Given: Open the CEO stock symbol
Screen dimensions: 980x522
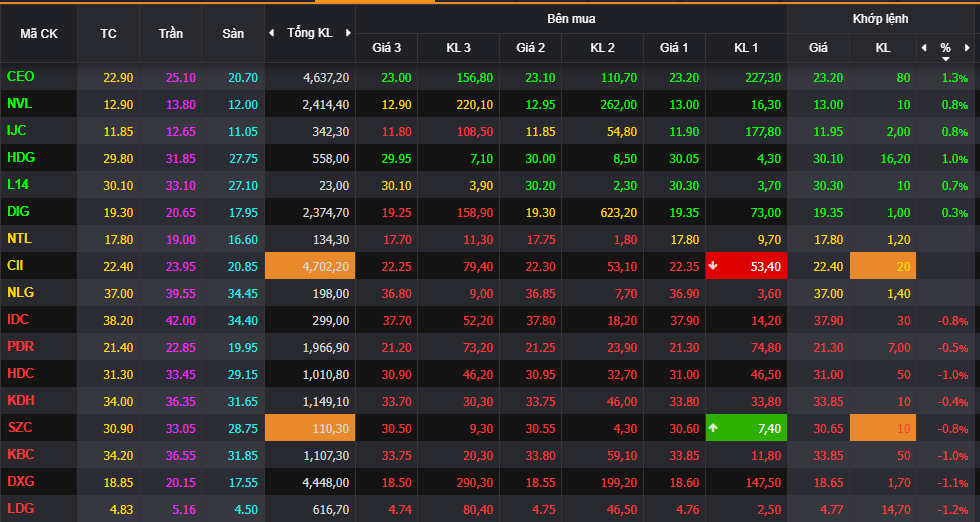Looking at the screenshot, I should click(x=20, y=77).
